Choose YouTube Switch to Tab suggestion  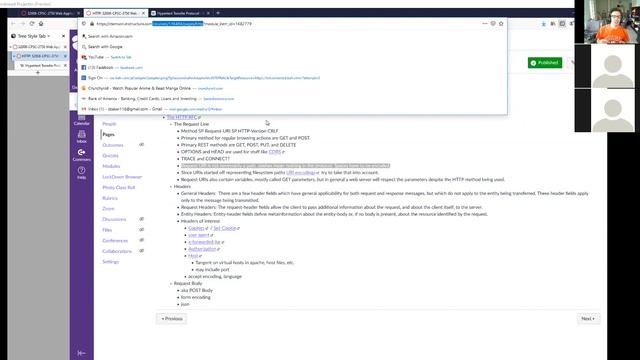coord(292,57)
